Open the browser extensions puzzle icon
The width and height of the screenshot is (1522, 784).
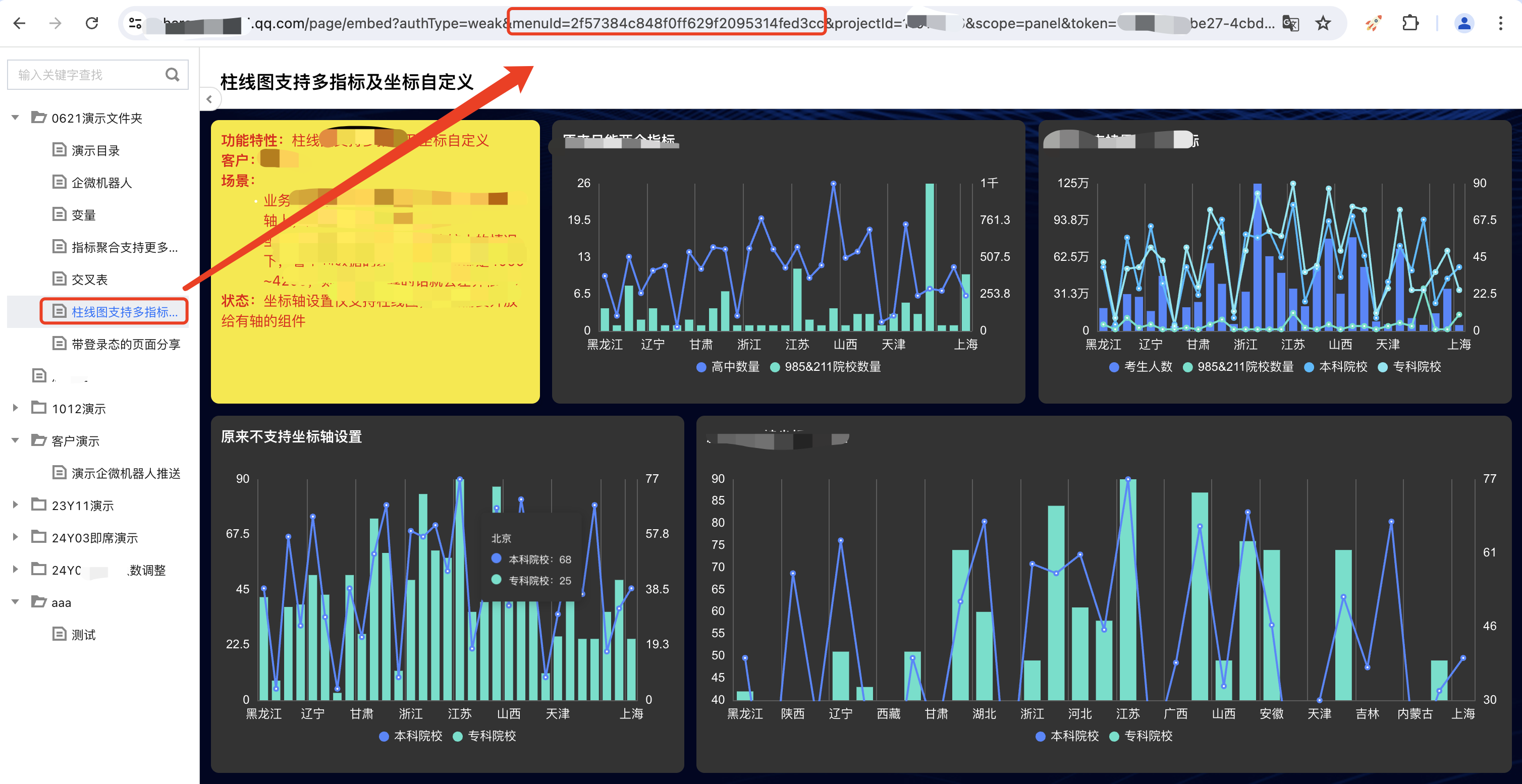pyautogui.click(x=1410, y=24)
